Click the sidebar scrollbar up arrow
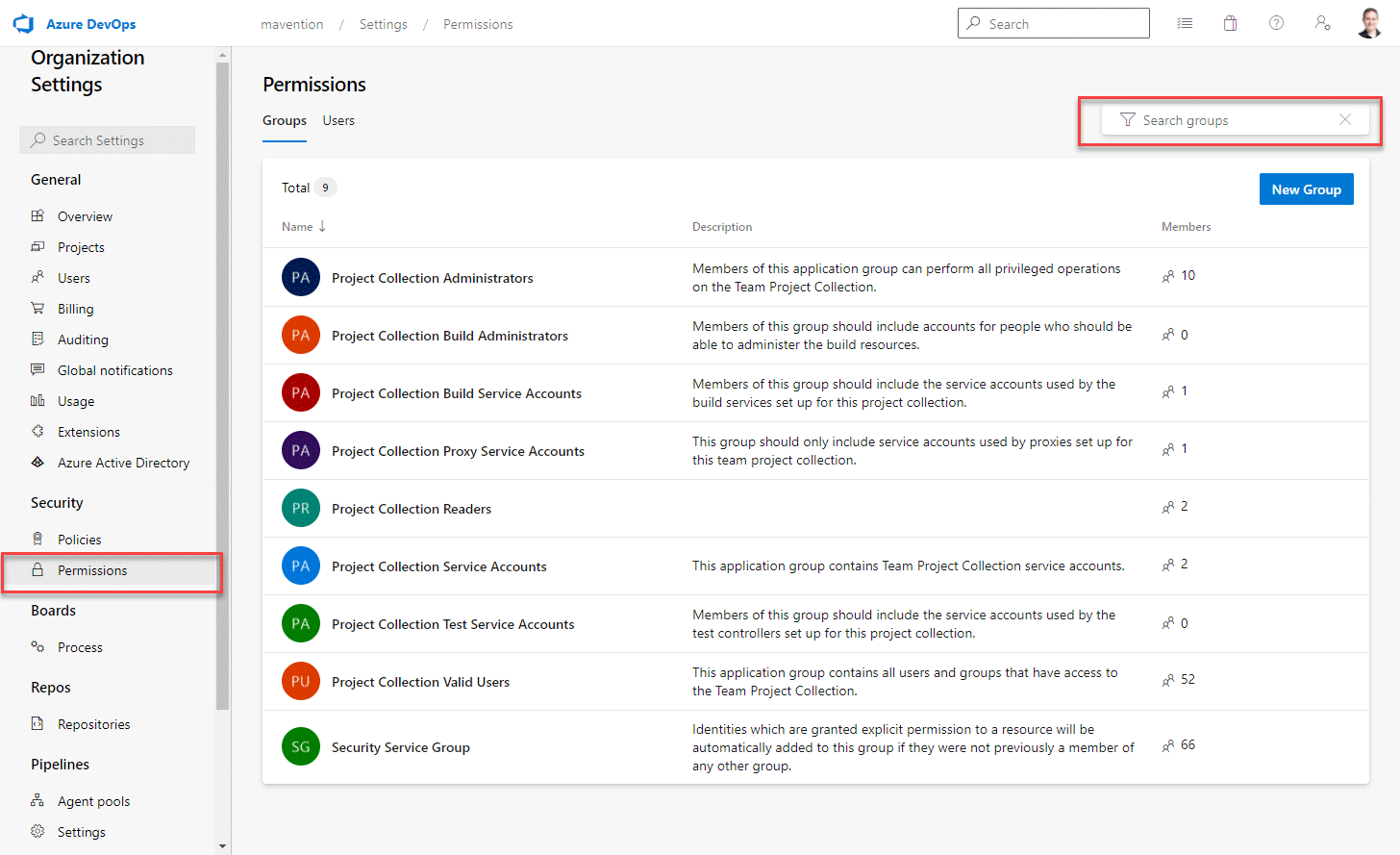 tap(223, 55)
